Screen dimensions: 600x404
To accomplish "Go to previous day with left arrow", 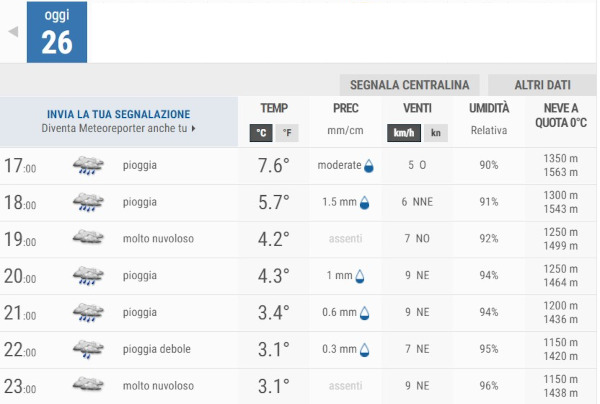I will coord(13,31).
